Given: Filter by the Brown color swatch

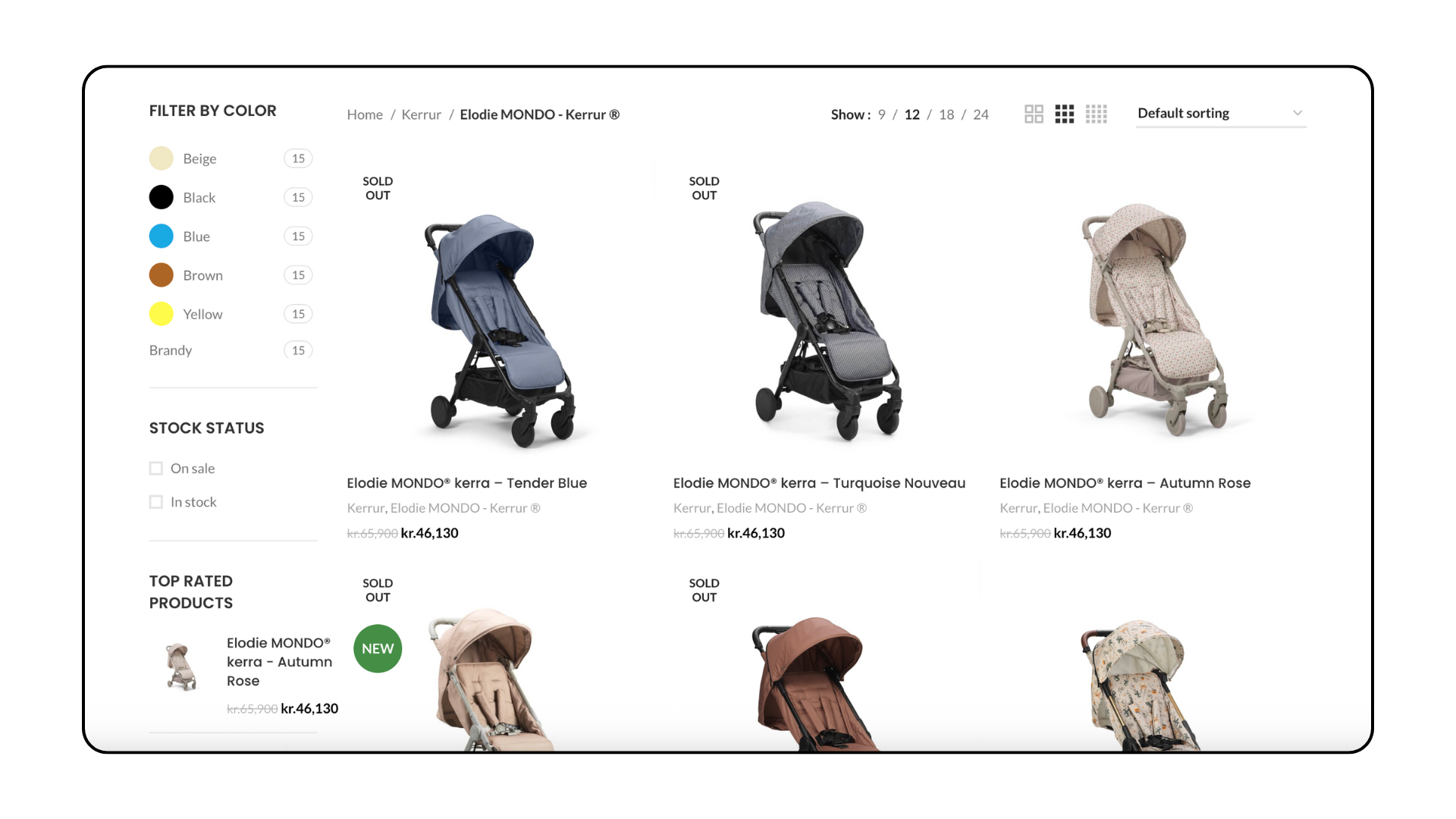Looking at the screenshot, I should (x=161, y=275).
